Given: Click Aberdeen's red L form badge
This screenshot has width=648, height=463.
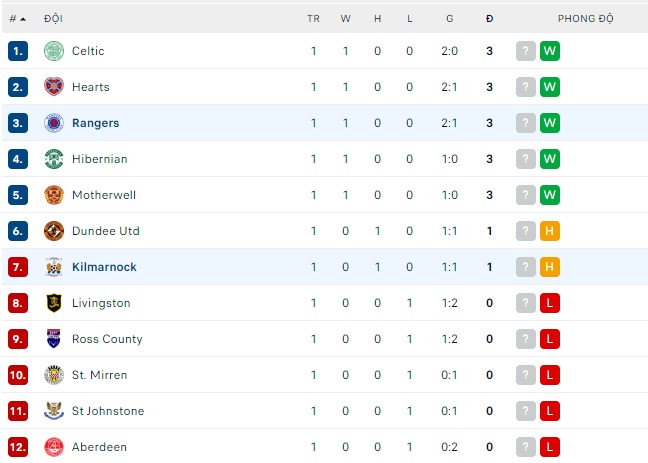Looking at the screenshot, I should click(x=549, y=447).
